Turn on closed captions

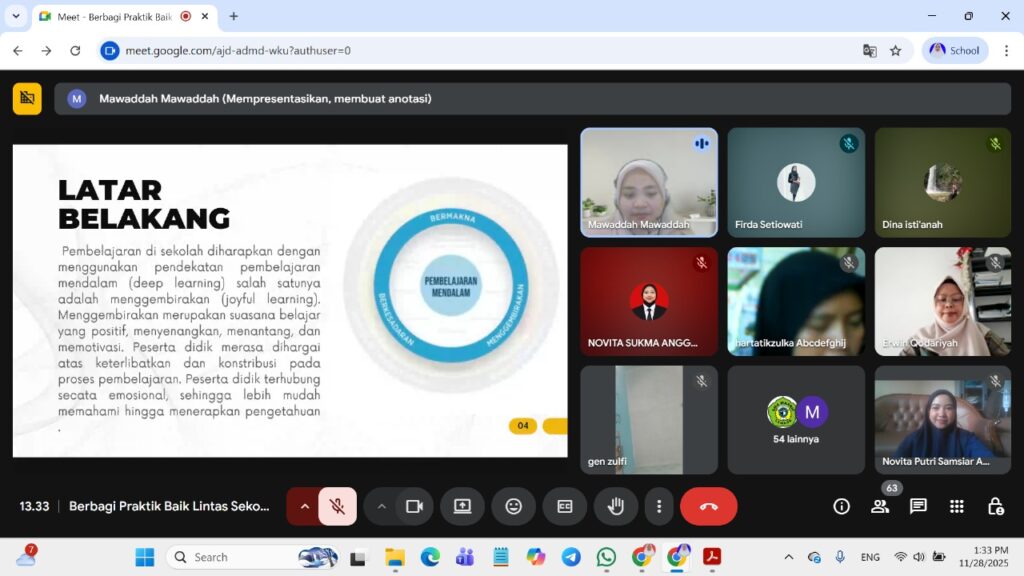pos(565,506)
